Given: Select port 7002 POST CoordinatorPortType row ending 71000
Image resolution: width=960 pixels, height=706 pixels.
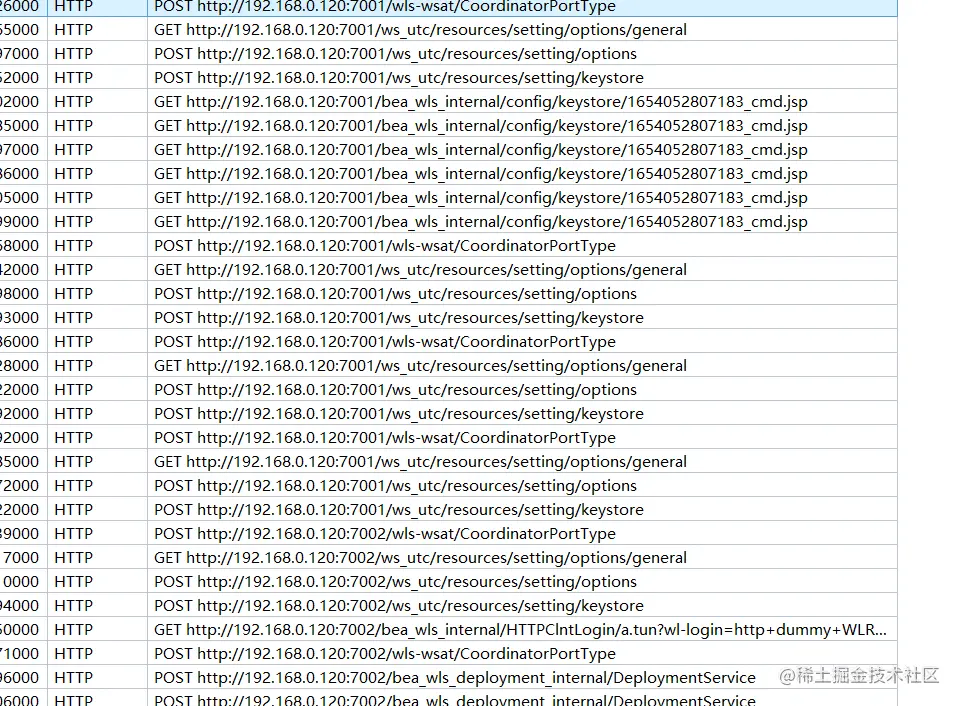Looking at the screenshot, I should [448, 654].
